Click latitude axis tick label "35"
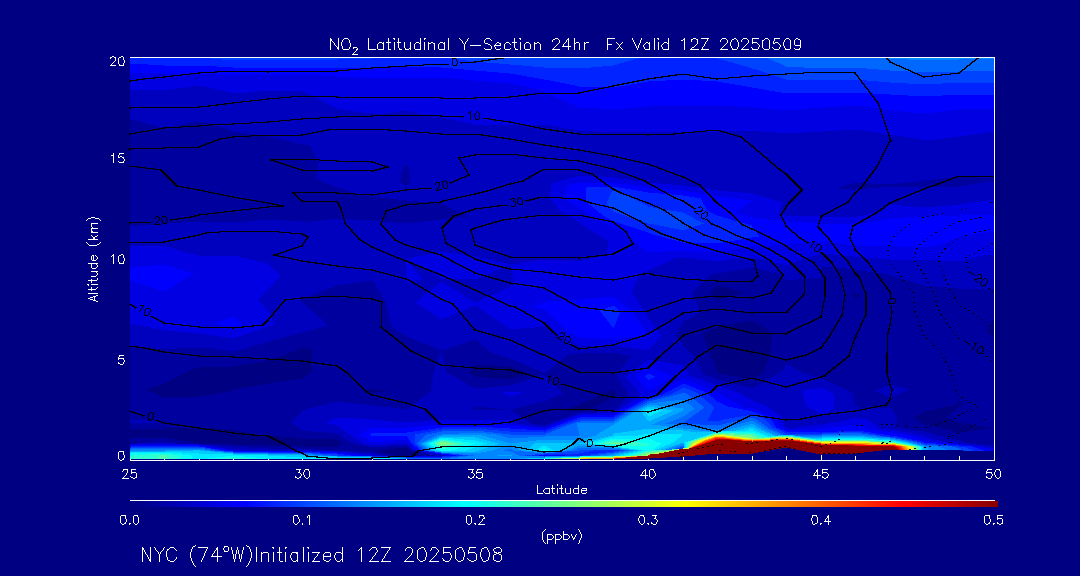Viewport: 1080px width, 576px height. 475,474
